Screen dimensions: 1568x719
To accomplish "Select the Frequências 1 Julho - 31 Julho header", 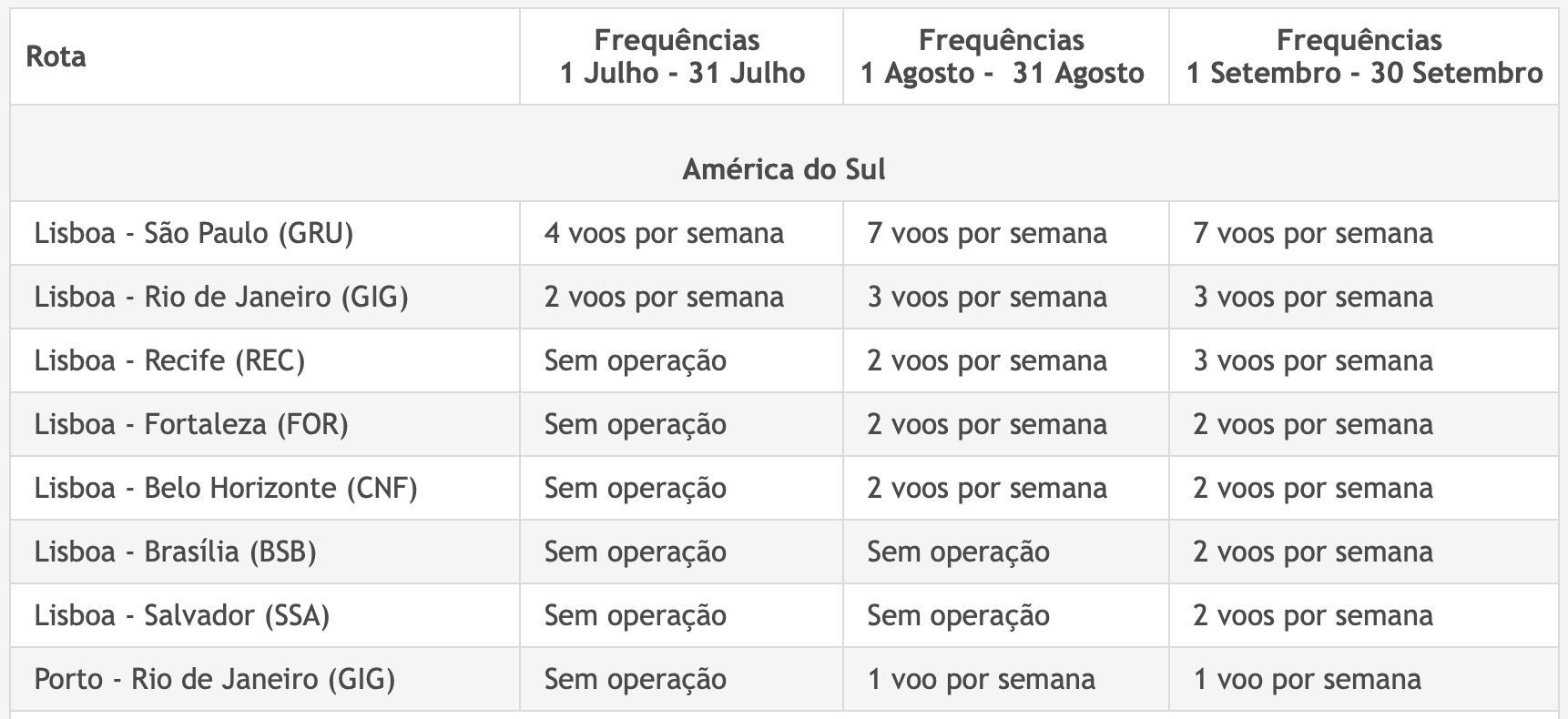I will point(682,56).
